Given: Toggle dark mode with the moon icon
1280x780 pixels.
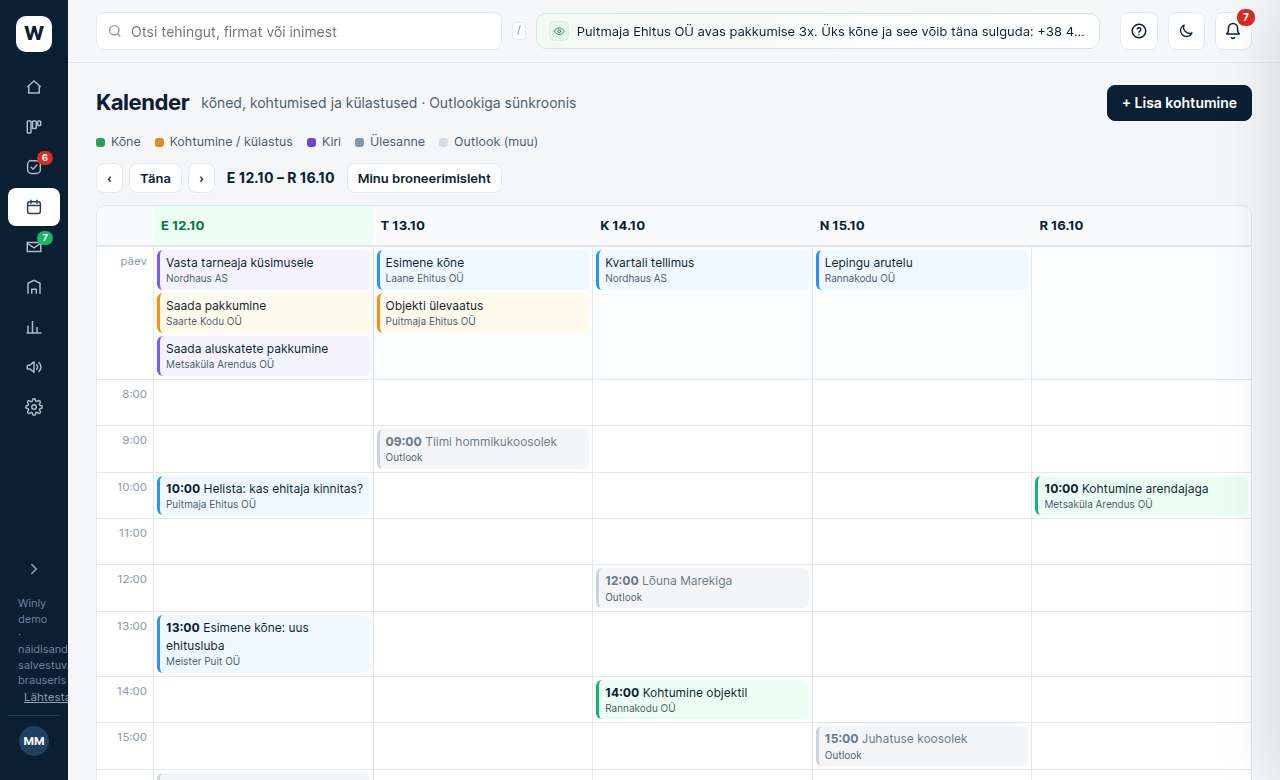Looking at the screenshot, I should point(1186,31).
